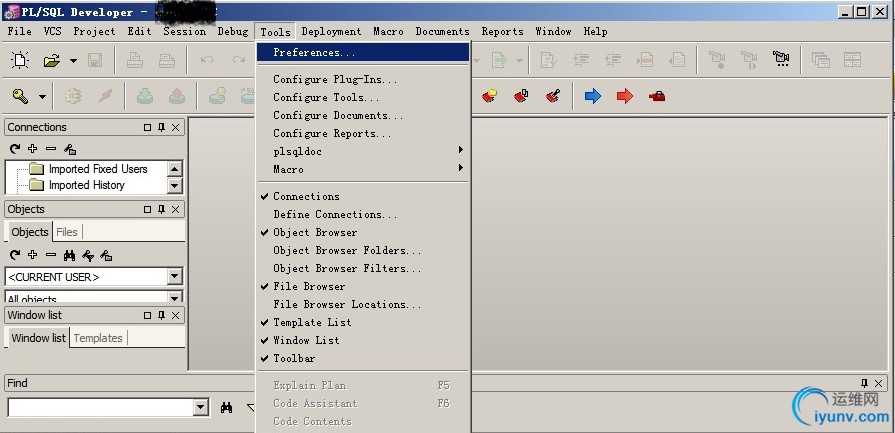Image resolution: width=895 pixels, height=433 pixels.
Task: Choose Object Browser Folders... menu entry
Action: 363,250
